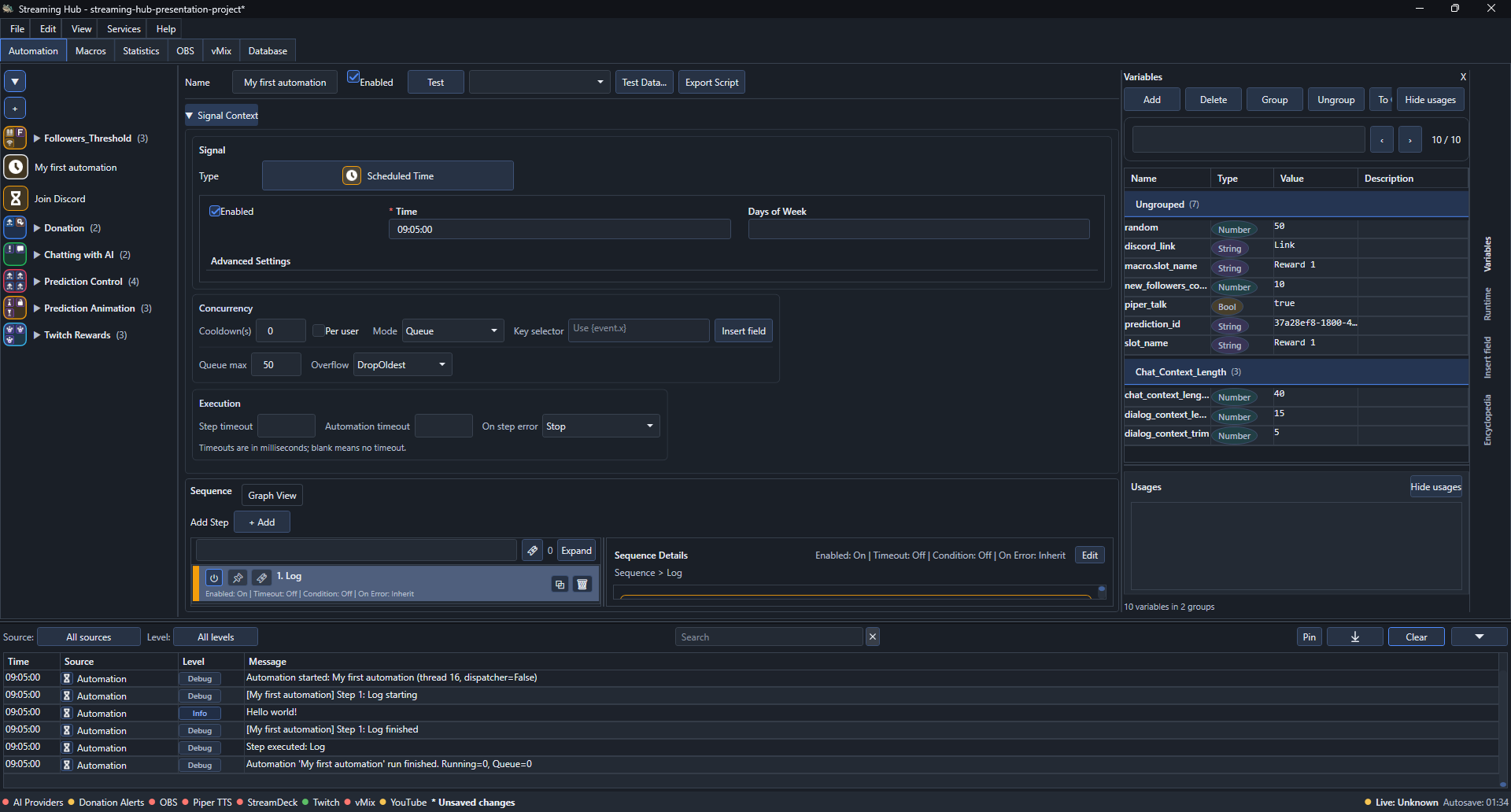
Task: Click the clock icon for My first automation
Action: click(x=16, y=167)
